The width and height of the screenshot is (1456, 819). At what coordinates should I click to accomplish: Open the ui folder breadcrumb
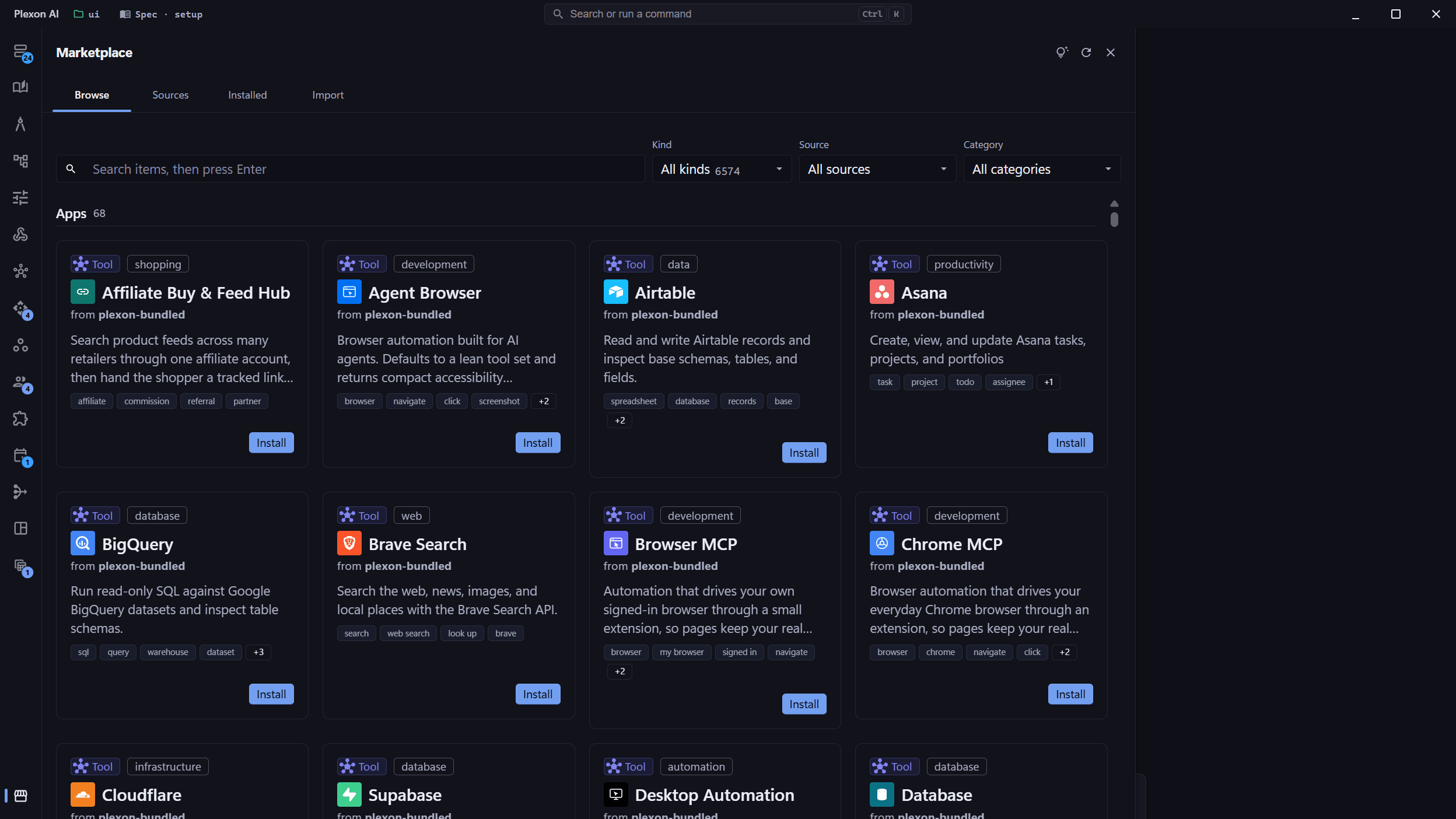(86, 14)
